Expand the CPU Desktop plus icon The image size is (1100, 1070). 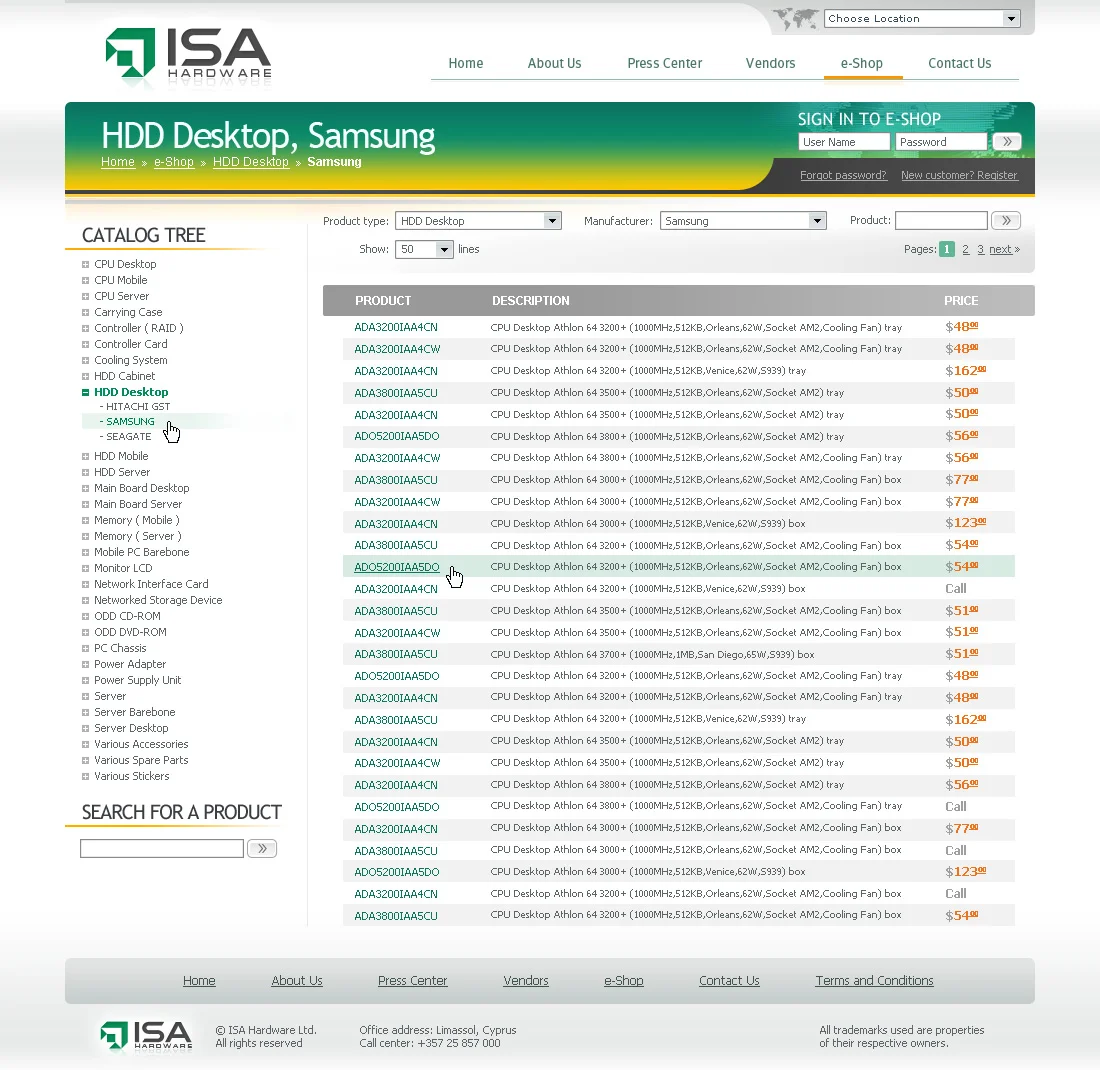(x=86, y=265)
